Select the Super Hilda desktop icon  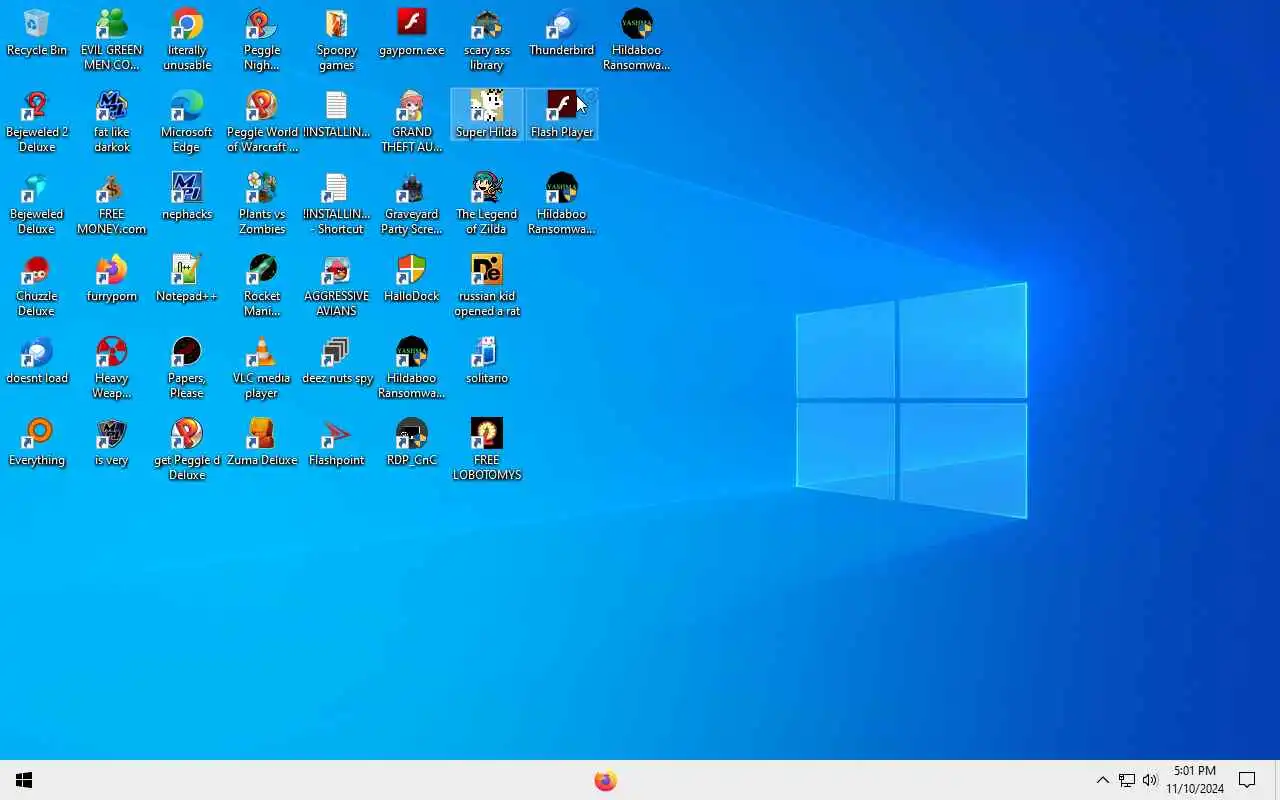(487, 114)
